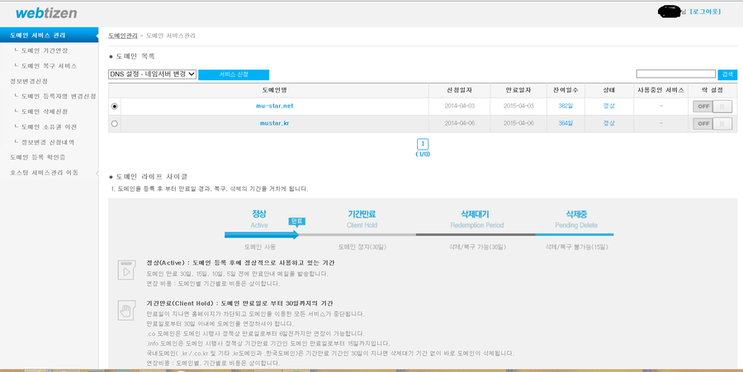Click the 잔여일수 column header
The width and height of the screenshot is (743, 372).
coord(565,90)
